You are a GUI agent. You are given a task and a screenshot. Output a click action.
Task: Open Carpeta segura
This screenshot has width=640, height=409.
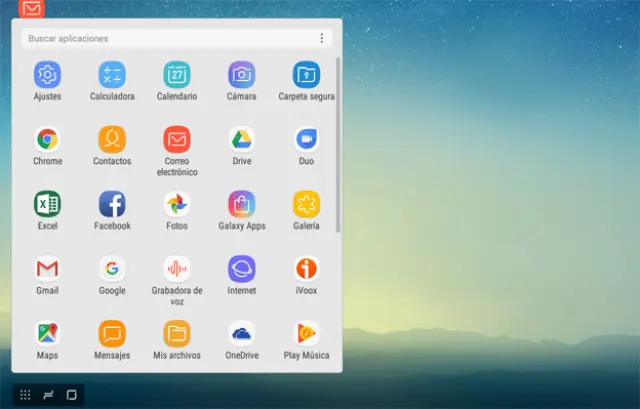click(x=306, y=75)
